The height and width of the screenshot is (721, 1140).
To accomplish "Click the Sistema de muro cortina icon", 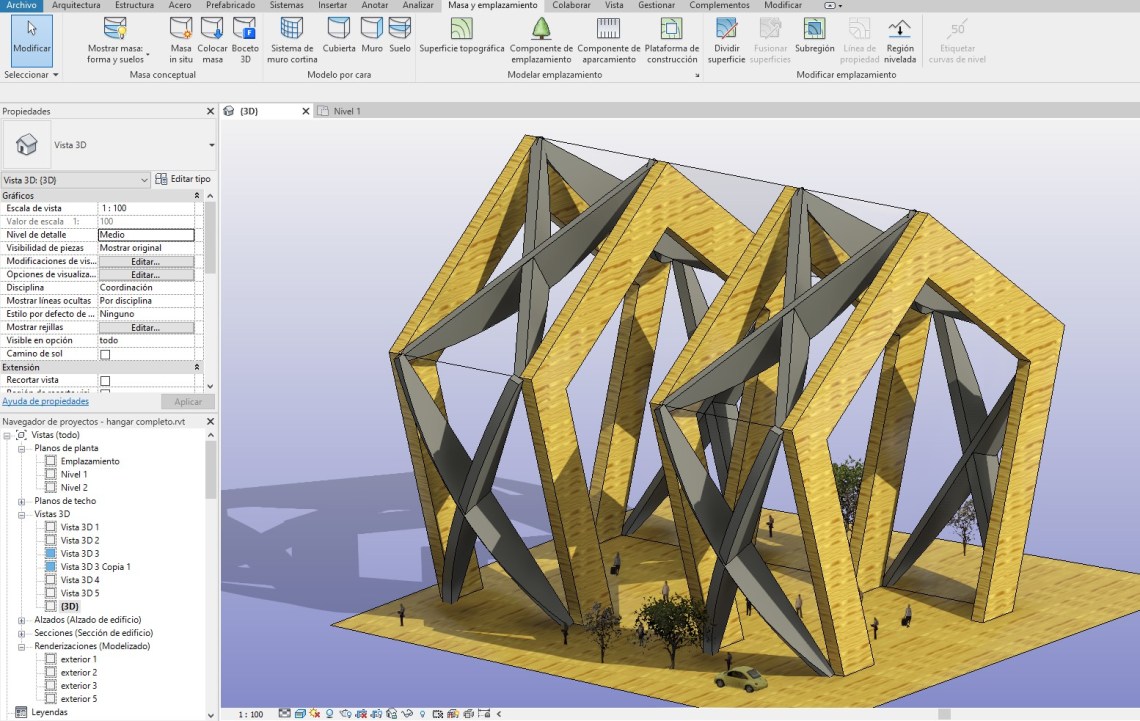I will coord(292,29).
